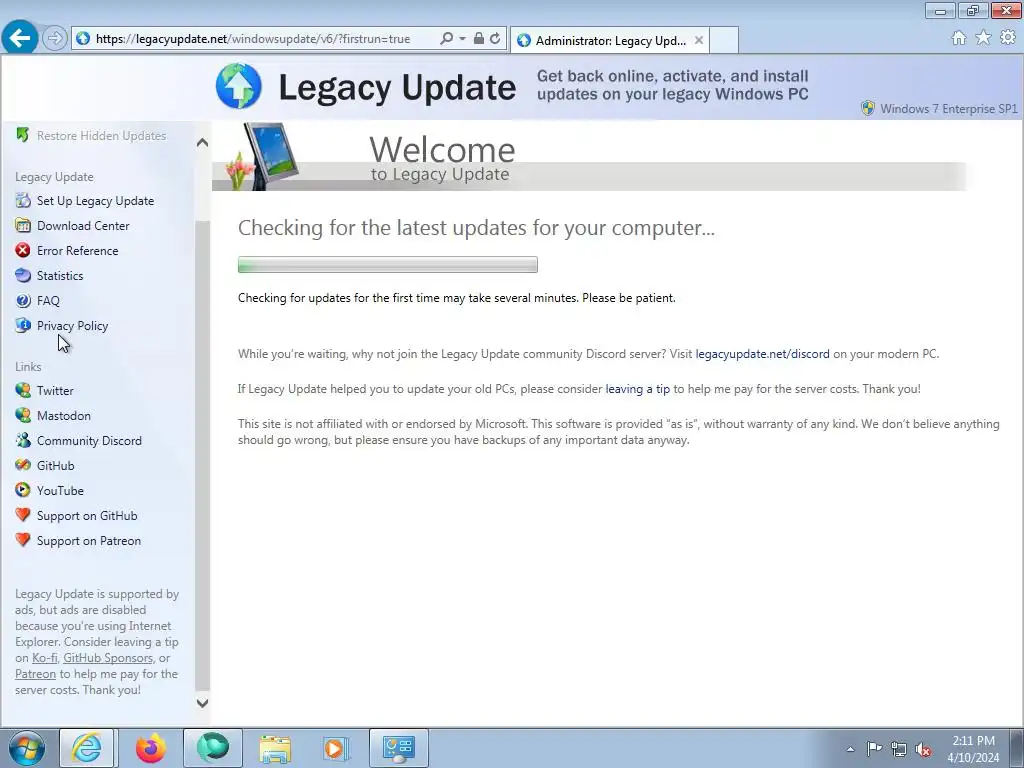
Task: Open the address bar dropdown arrow
Action: tap(462, 39)
